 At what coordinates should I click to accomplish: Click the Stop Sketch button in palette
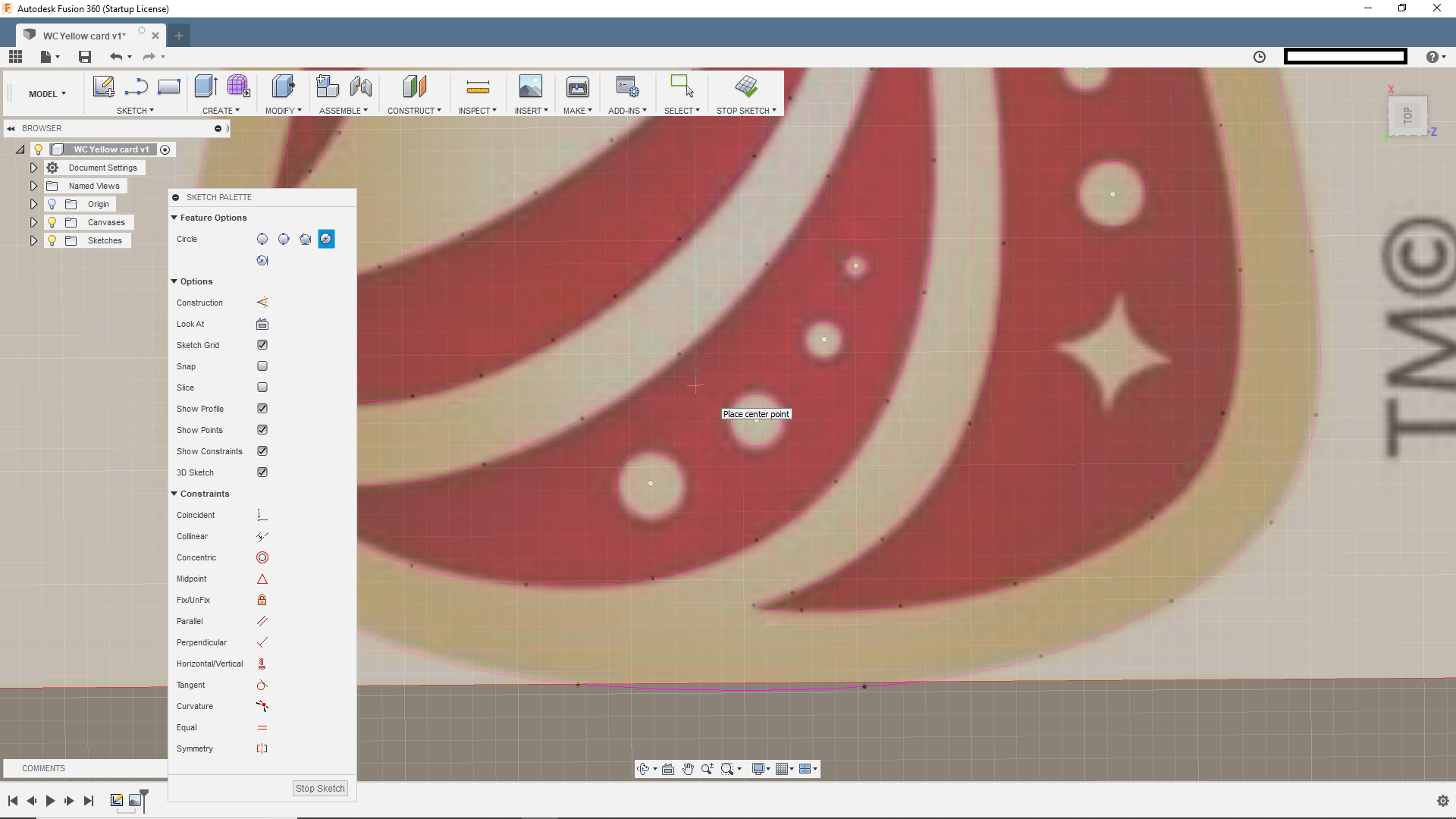pyautogui.click(x=320, y=789)
